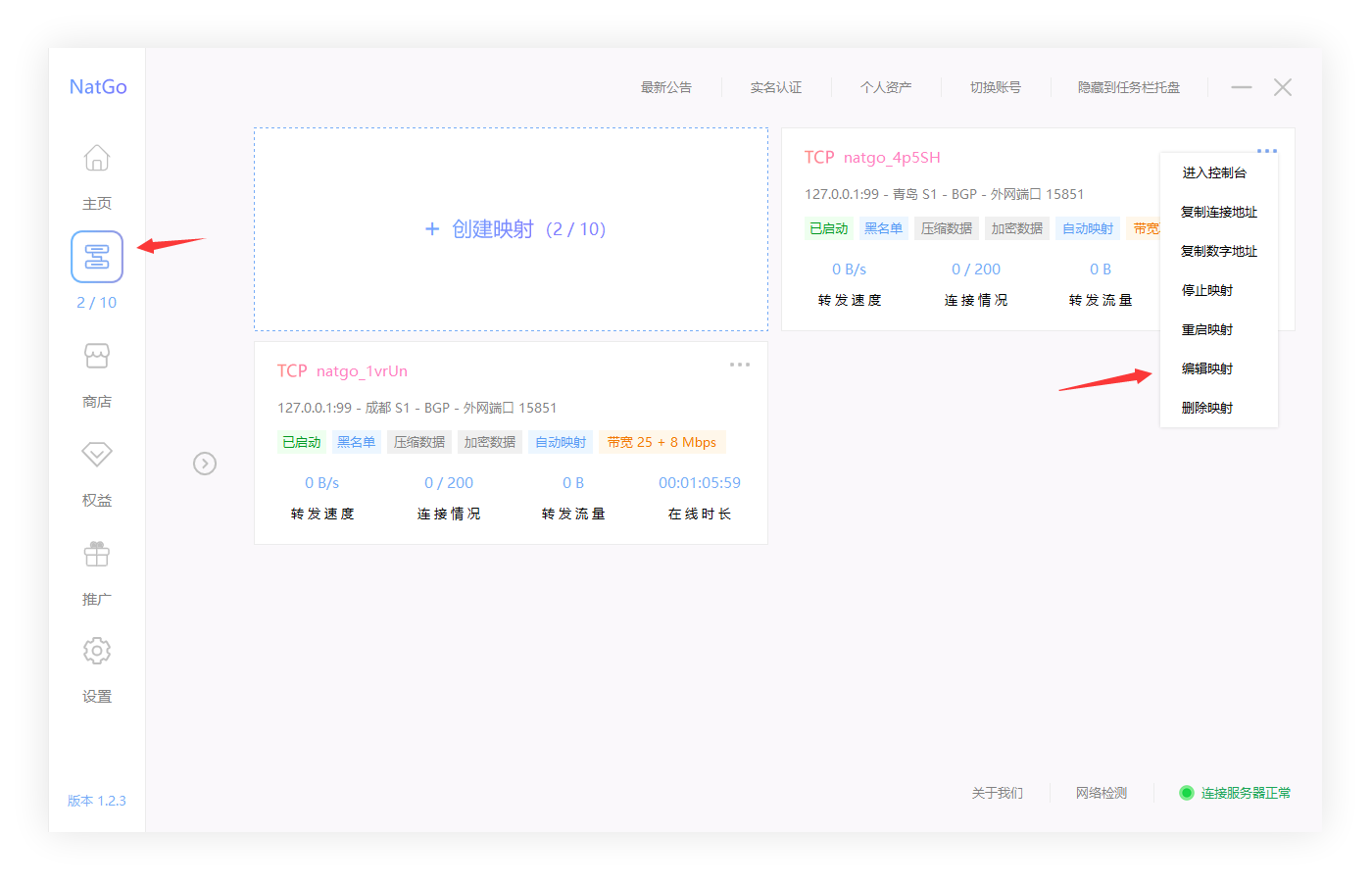Image resolution: width=1372 pixels, height=882 pixels.
Task: Click the 已启动 tag on natgo_4p5SH
Action: click(829, 228)
